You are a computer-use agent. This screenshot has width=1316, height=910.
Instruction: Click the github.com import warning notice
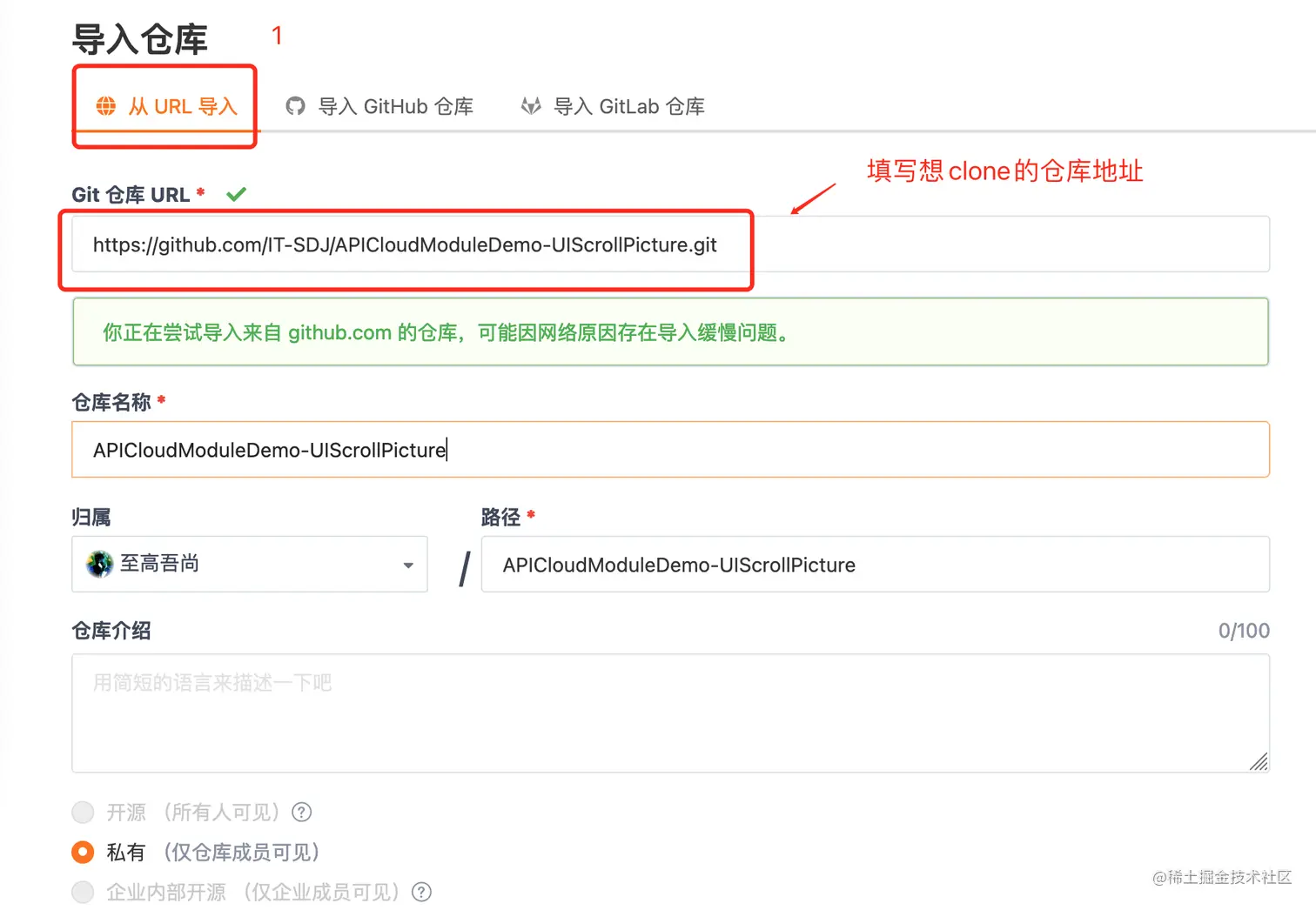click(x=670, y=331)
